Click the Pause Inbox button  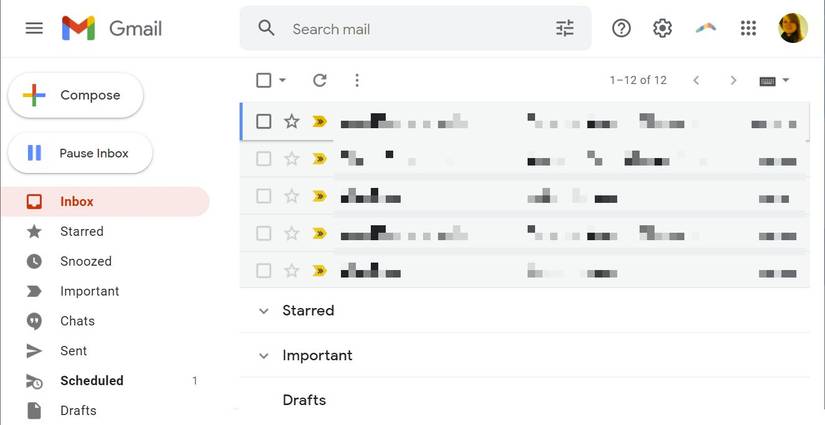point(80,153)
